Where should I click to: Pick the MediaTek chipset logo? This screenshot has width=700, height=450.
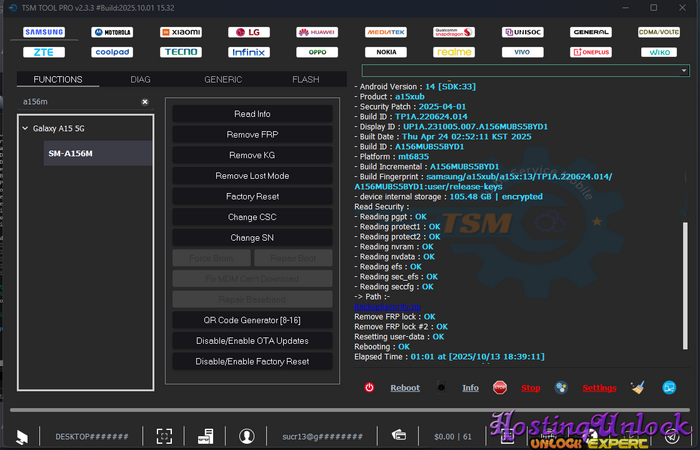(385, 32)
